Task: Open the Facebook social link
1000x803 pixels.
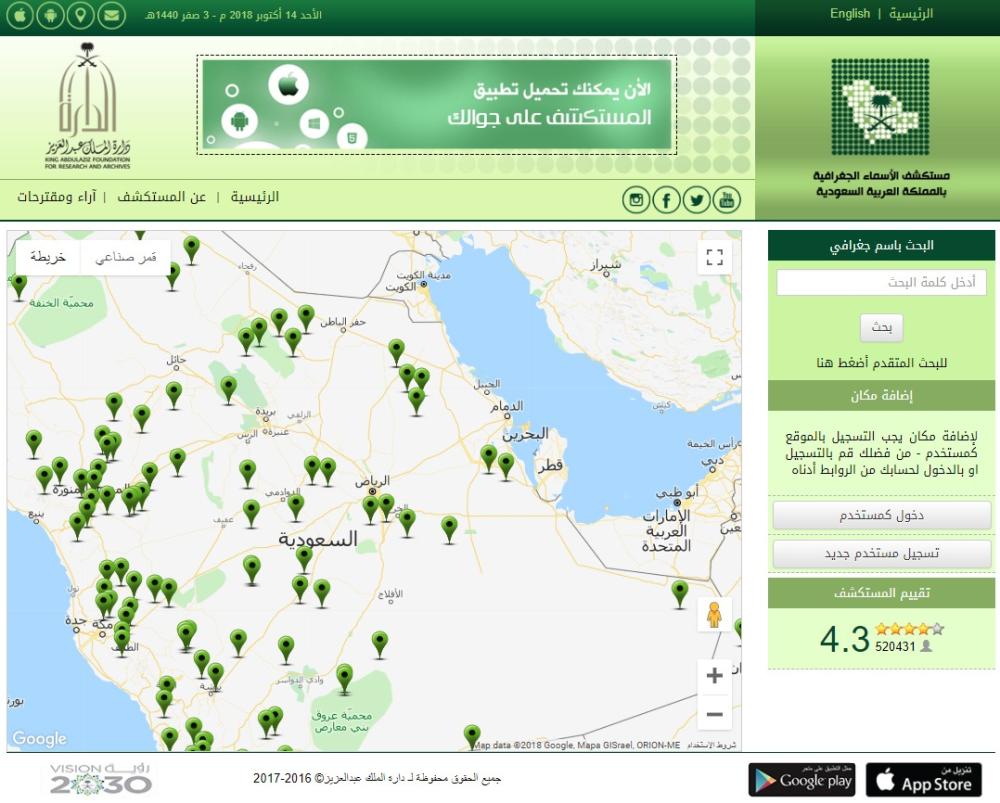Action: 666,200
